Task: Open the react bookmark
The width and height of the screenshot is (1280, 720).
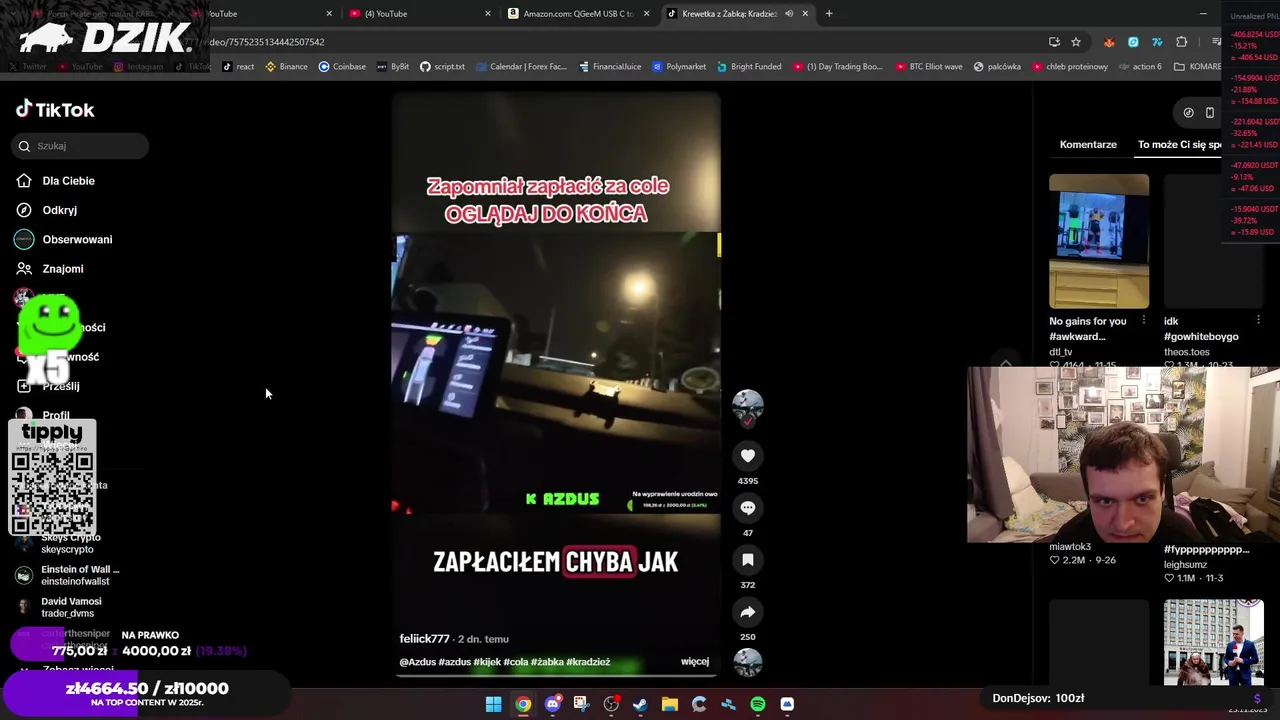Action: [x=238, y=67]
